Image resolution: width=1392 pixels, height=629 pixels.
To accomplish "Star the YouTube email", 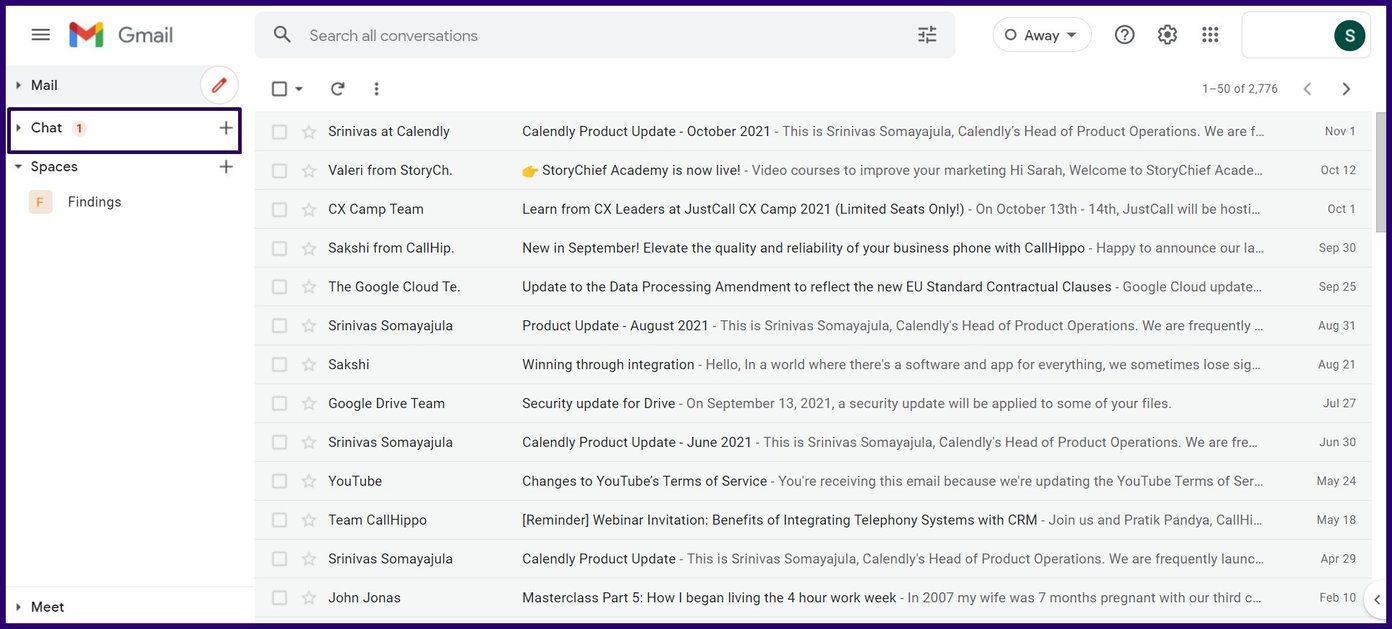I will pos(309,482).
